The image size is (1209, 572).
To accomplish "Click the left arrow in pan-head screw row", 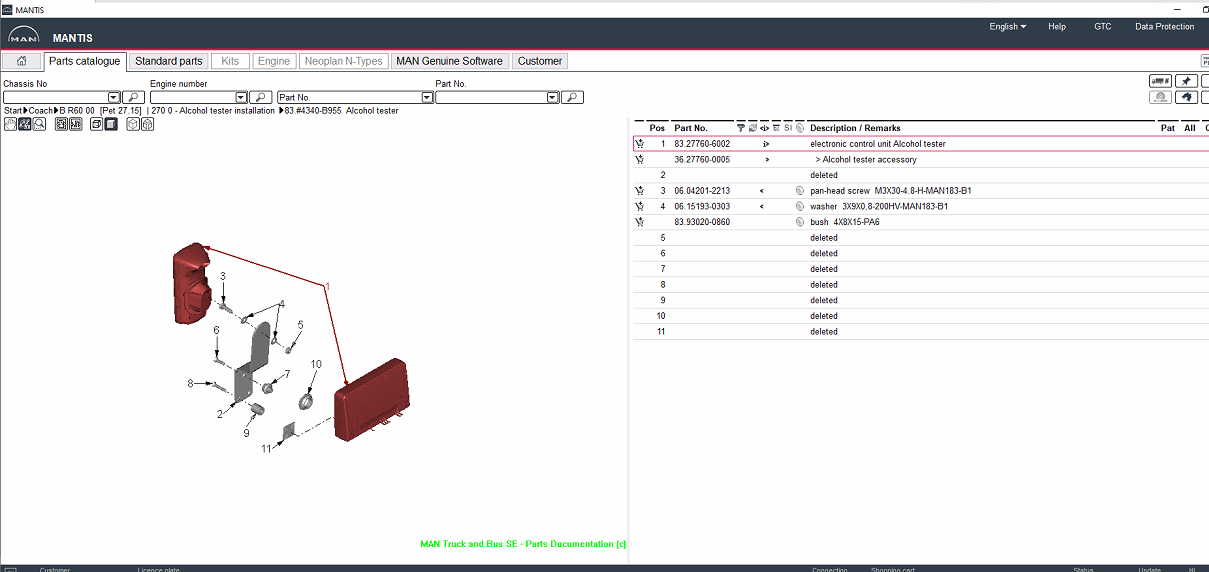I will [762, 191].
